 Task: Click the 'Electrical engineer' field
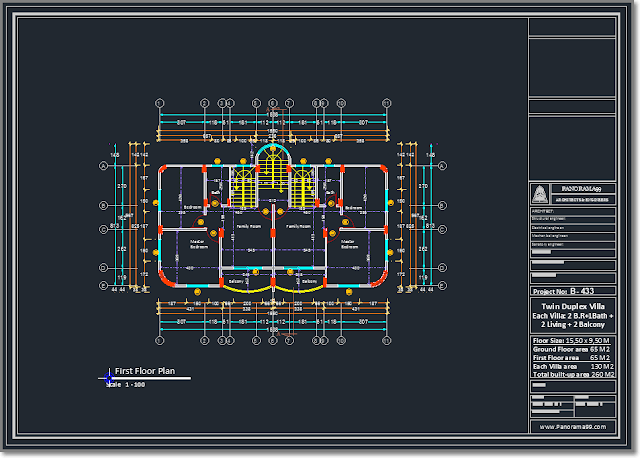click(x=573, y=228)
